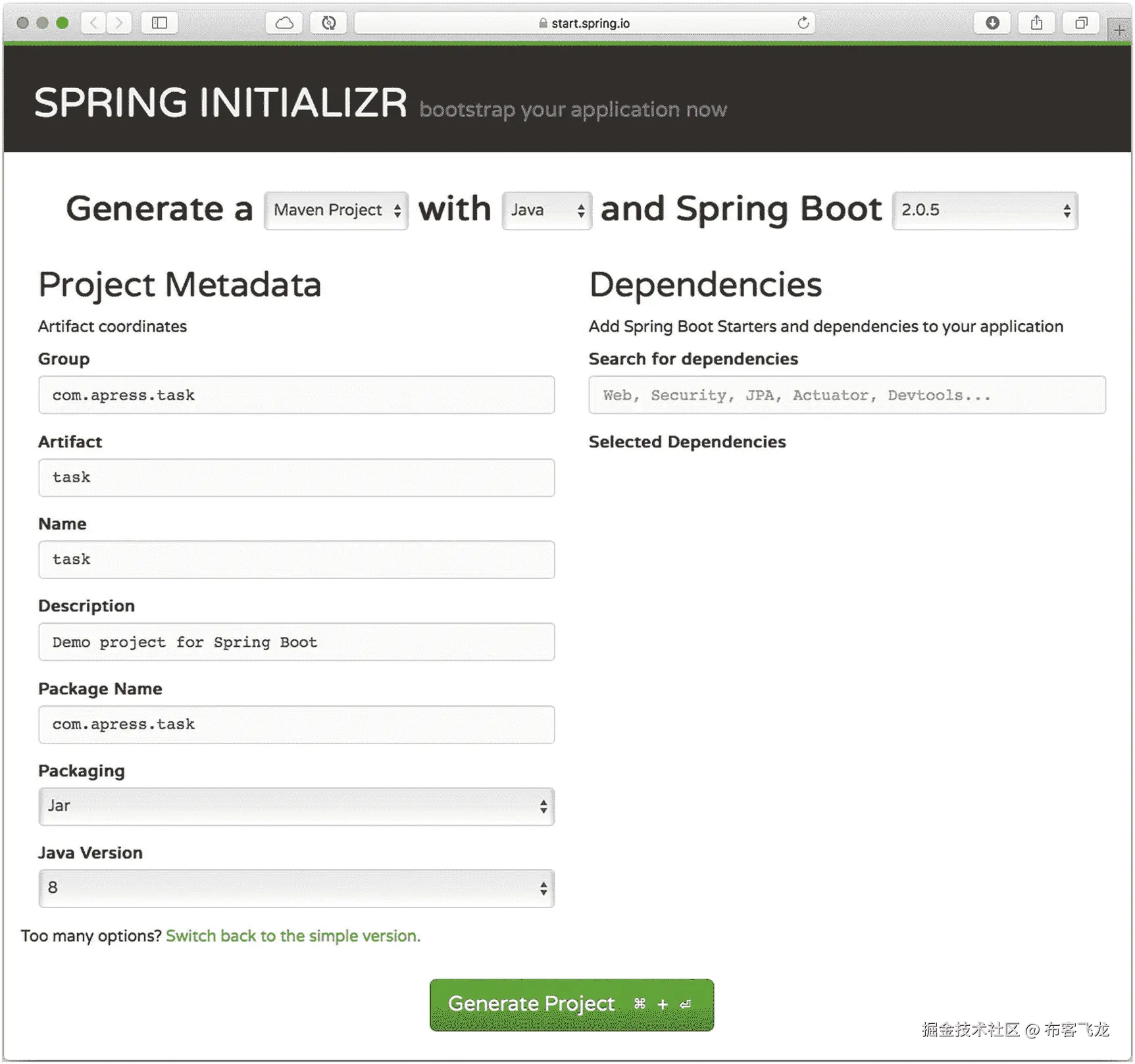This screenshot has width=1135, height=1064.
Task: Focus the Artifact field
Action: click(x=297, y=478)
